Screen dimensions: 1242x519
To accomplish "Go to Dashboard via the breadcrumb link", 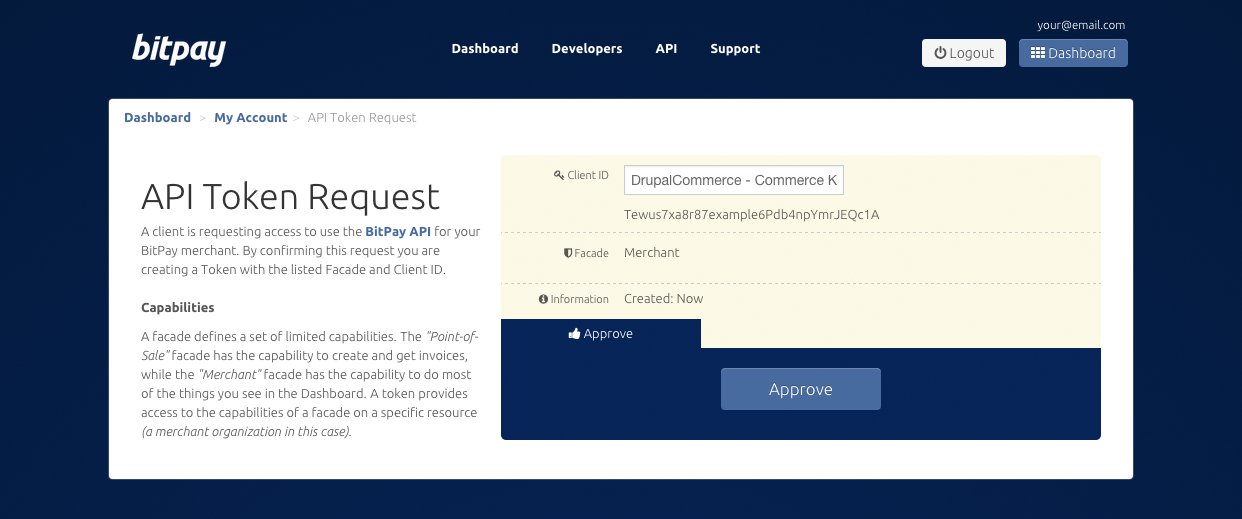I will pyautogui.click(x=157, y=117).
